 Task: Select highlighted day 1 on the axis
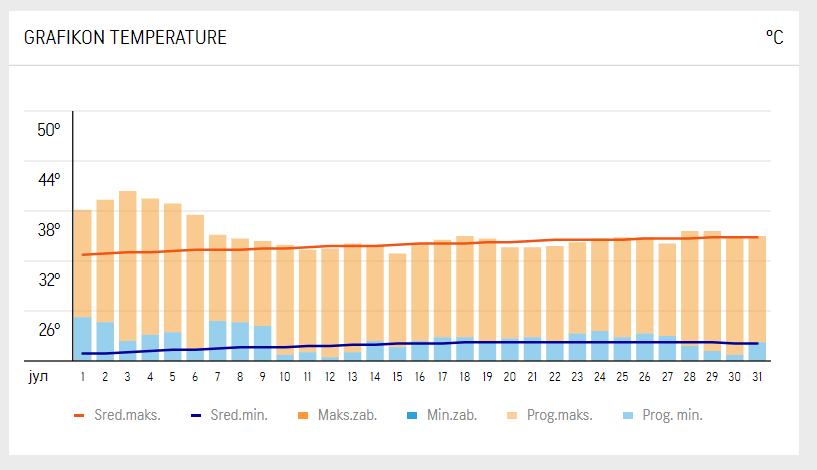click(82, 377)
